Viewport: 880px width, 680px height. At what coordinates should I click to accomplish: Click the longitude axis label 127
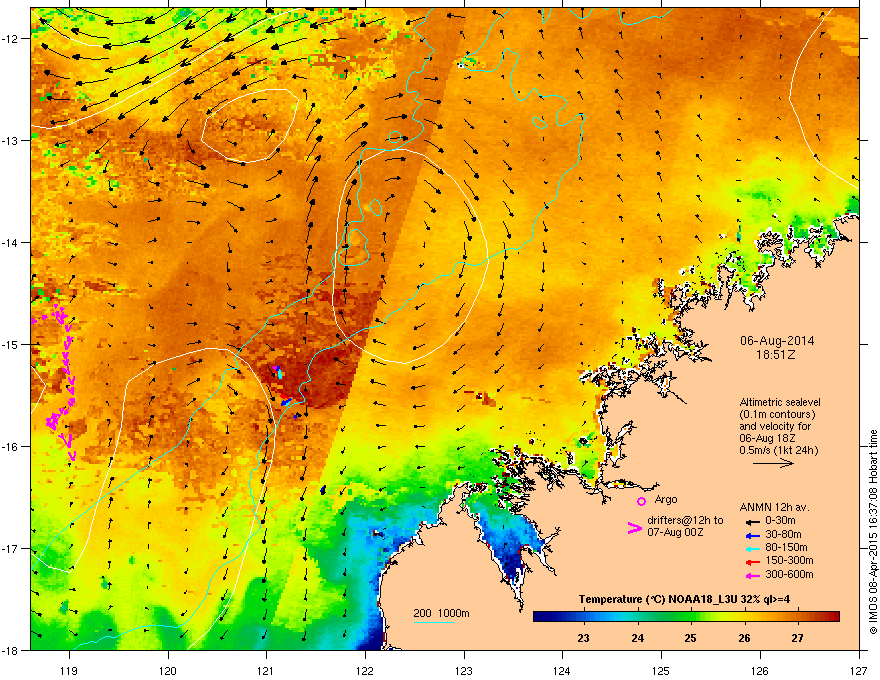point(859,670)
